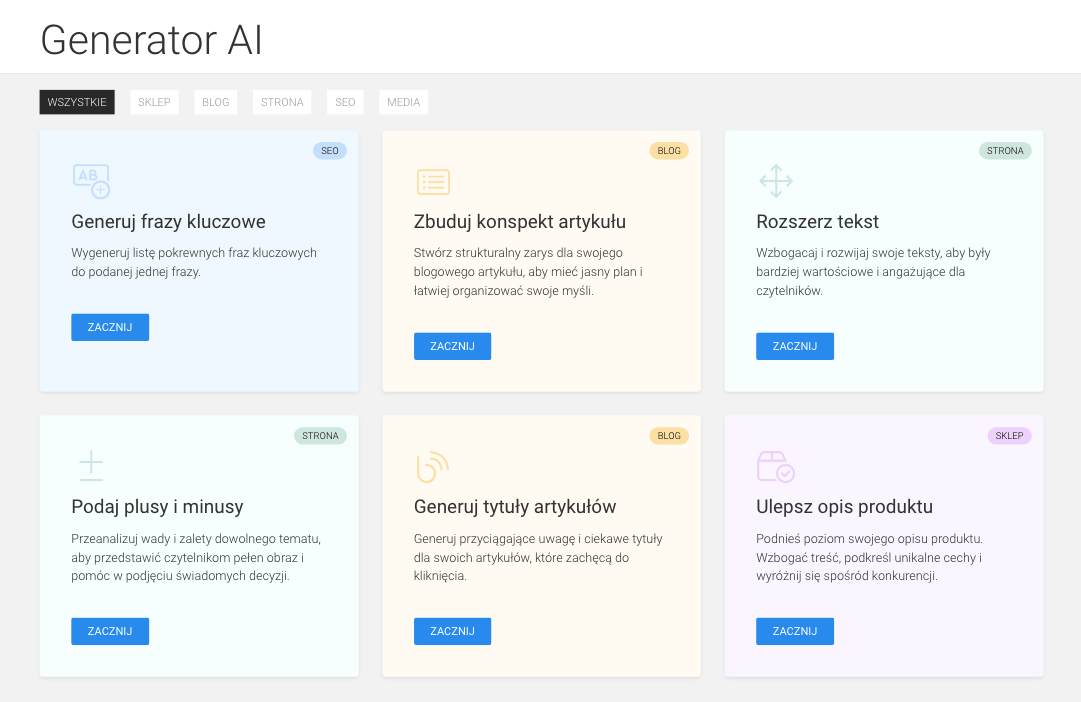Viewport: 1081px width, 702px height.
Task: Select the WSZYSTKIE filter tab
Action: [x=76, y=101]
